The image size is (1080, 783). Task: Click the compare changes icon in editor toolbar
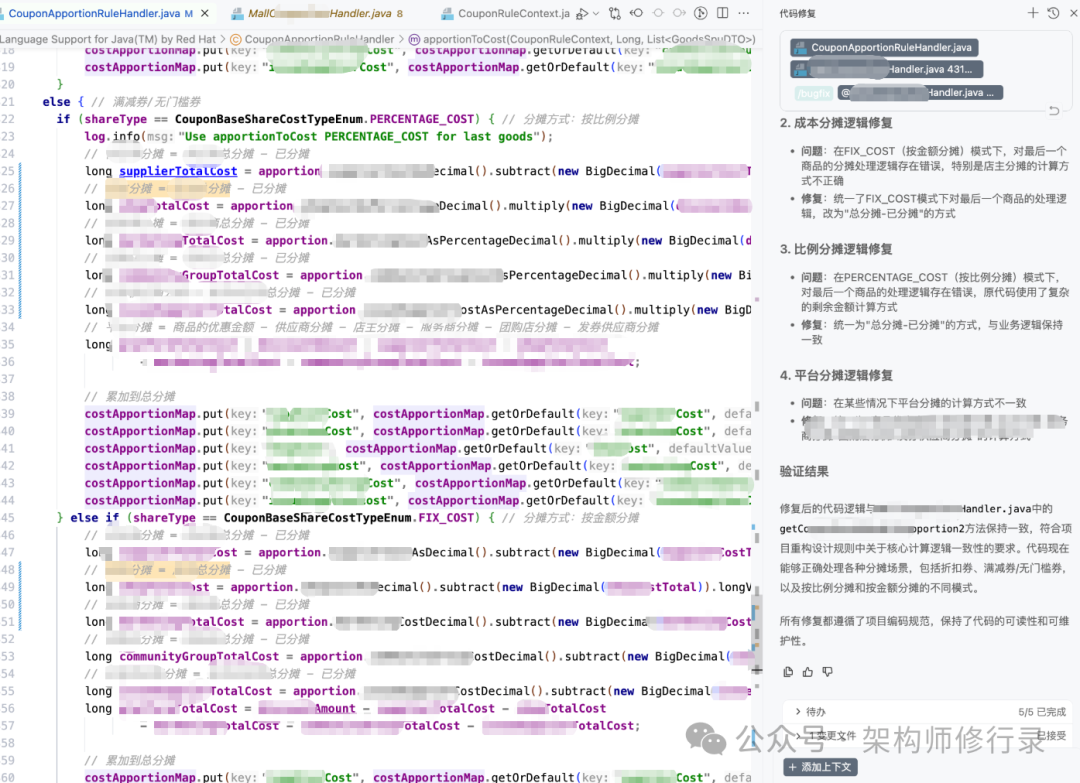(614, 13)
